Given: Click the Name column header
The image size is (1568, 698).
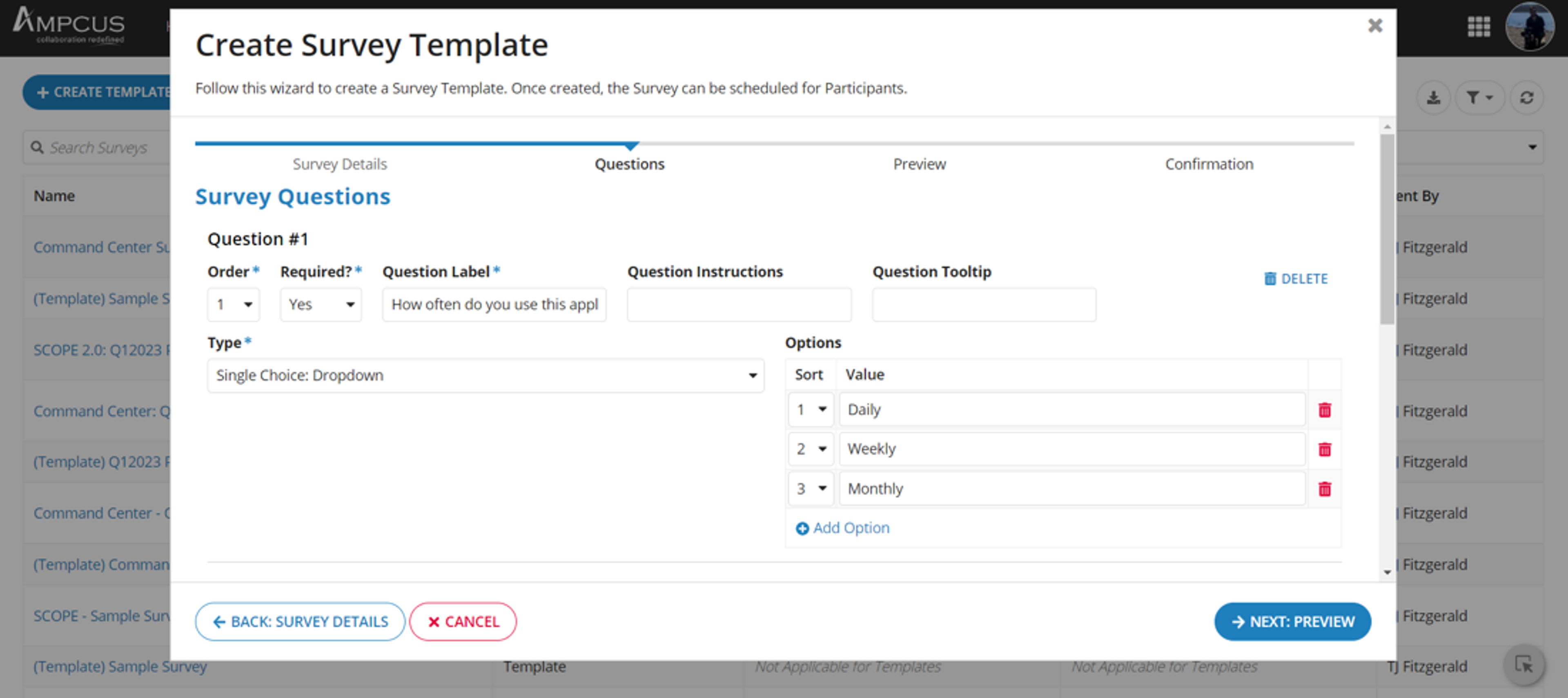Looking at the screenshot, I should (54, 196).
